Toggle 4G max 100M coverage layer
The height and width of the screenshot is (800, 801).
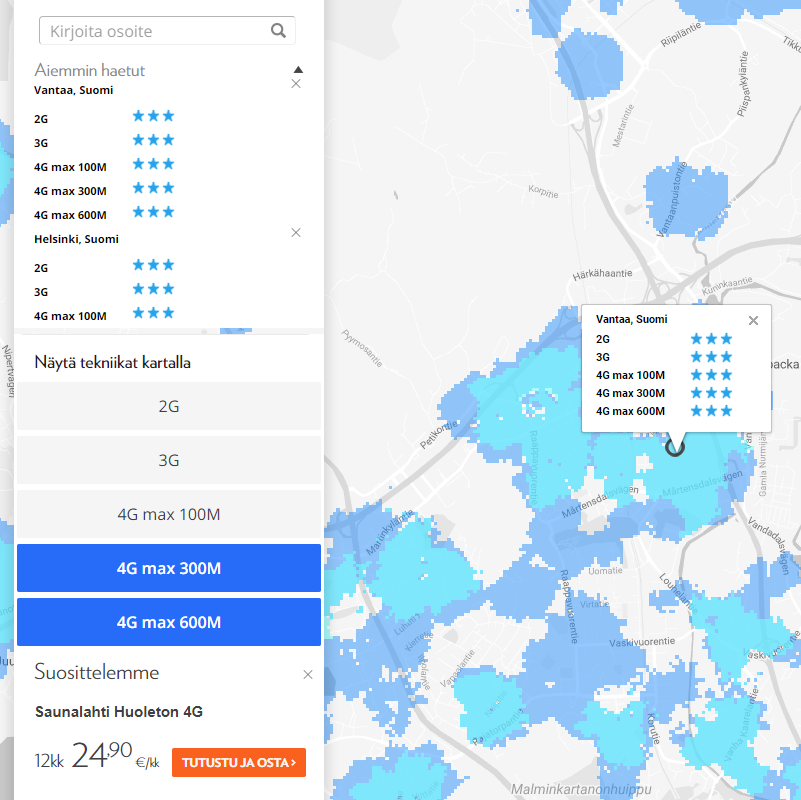click(169, 515)
